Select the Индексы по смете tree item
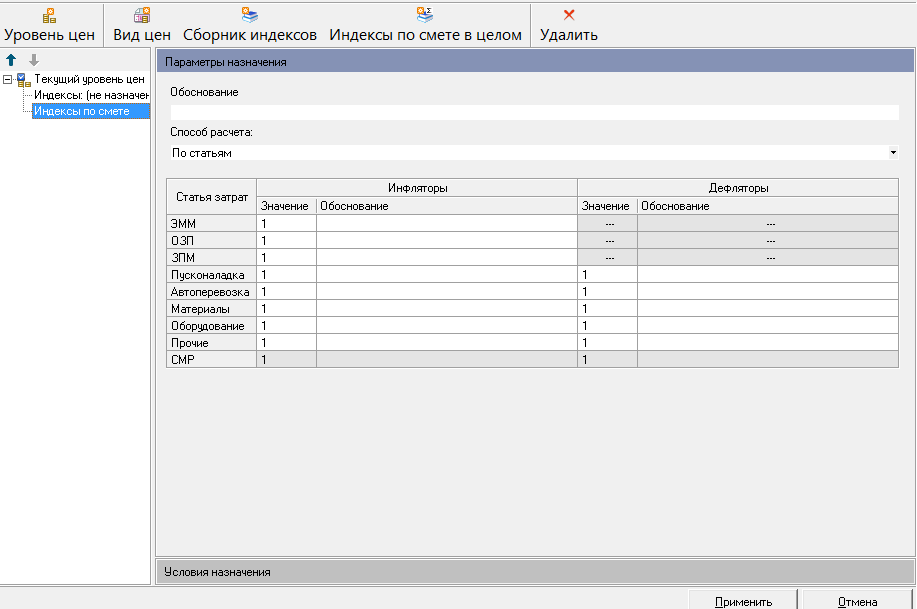 91,111
